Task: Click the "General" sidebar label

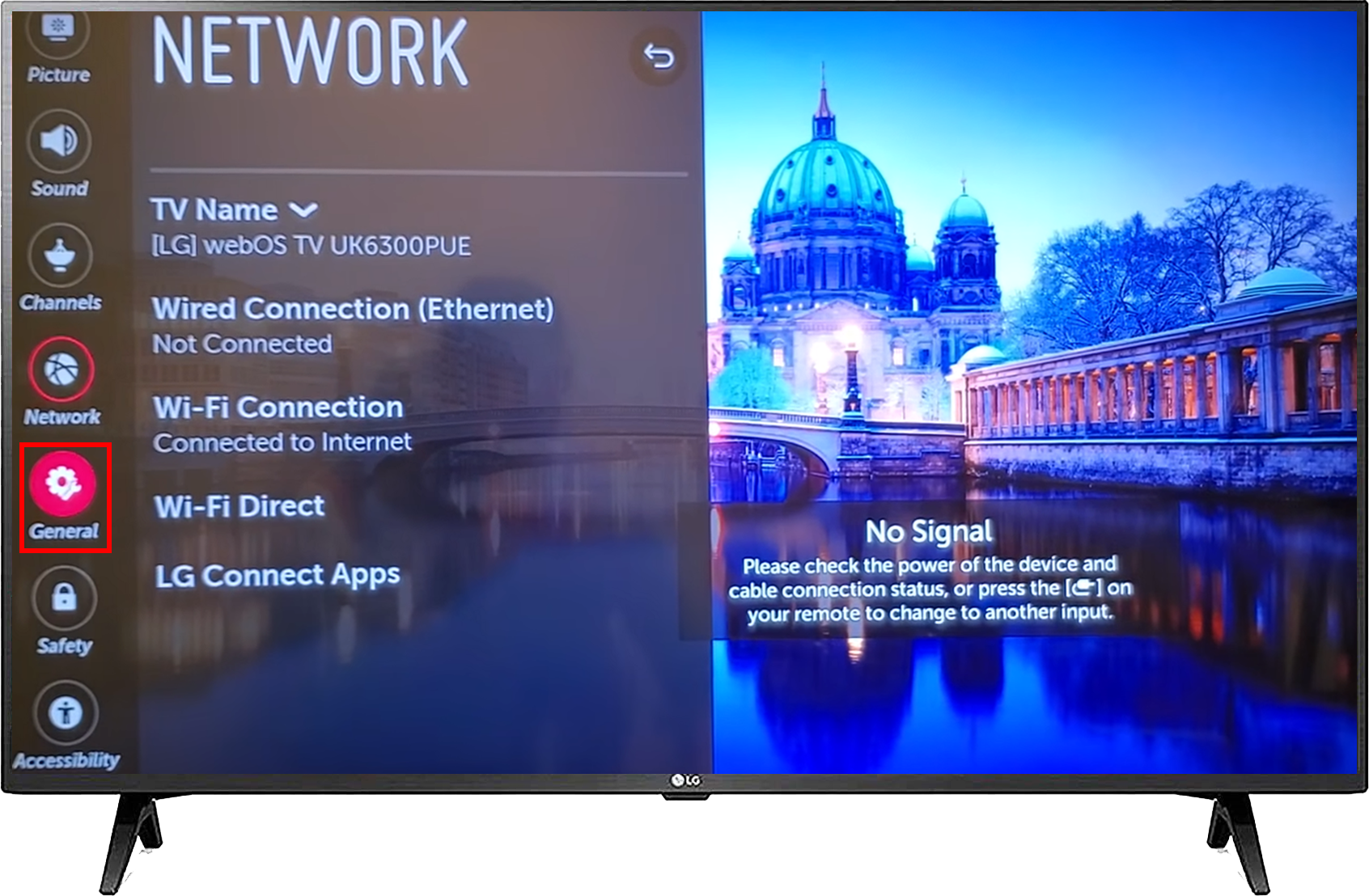Action: click(64, 531)
